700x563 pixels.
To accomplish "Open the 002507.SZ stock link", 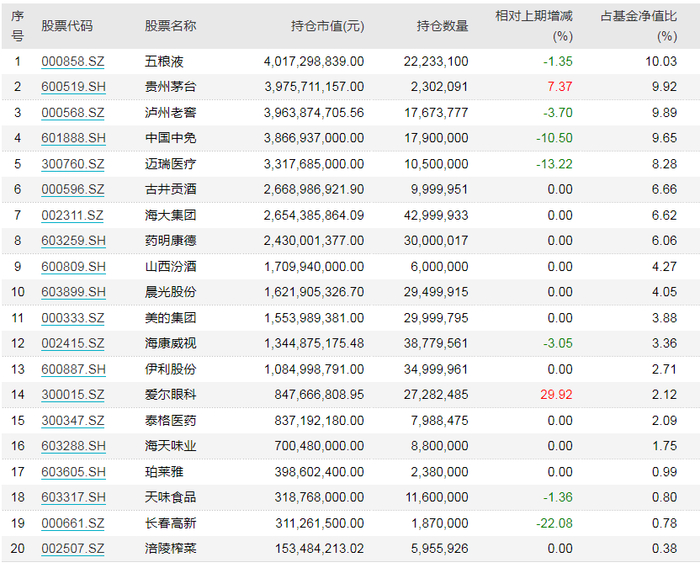I will click(73, 549).
